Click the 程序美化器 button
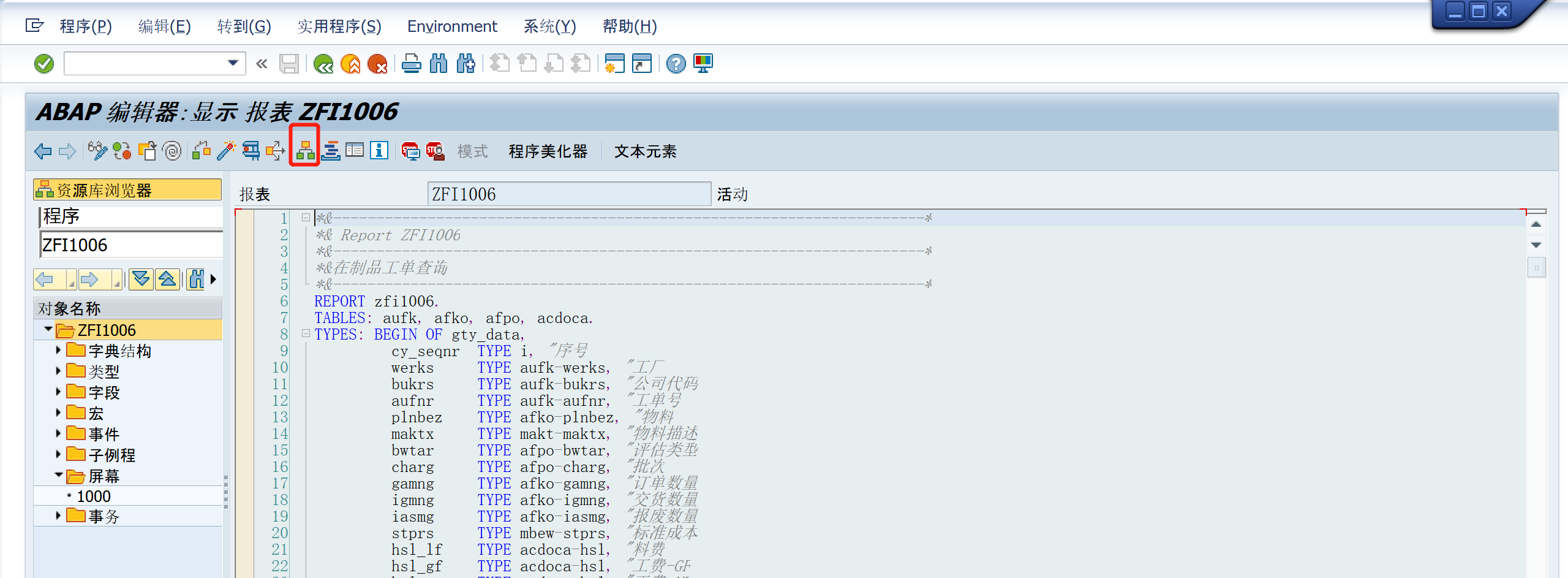Screen dimensions: 1568x578 coord(548,151)
